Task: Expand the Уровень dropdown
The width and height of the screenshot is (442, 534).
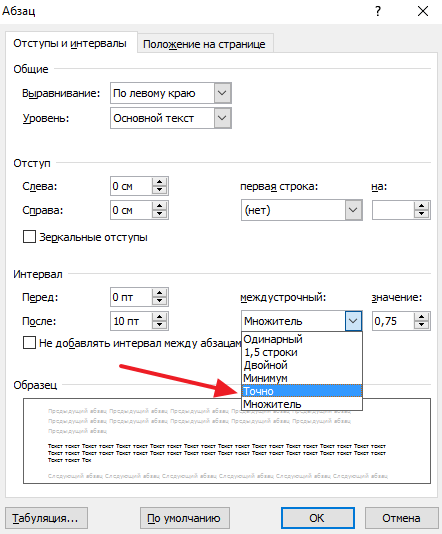Action: (222, 118)
